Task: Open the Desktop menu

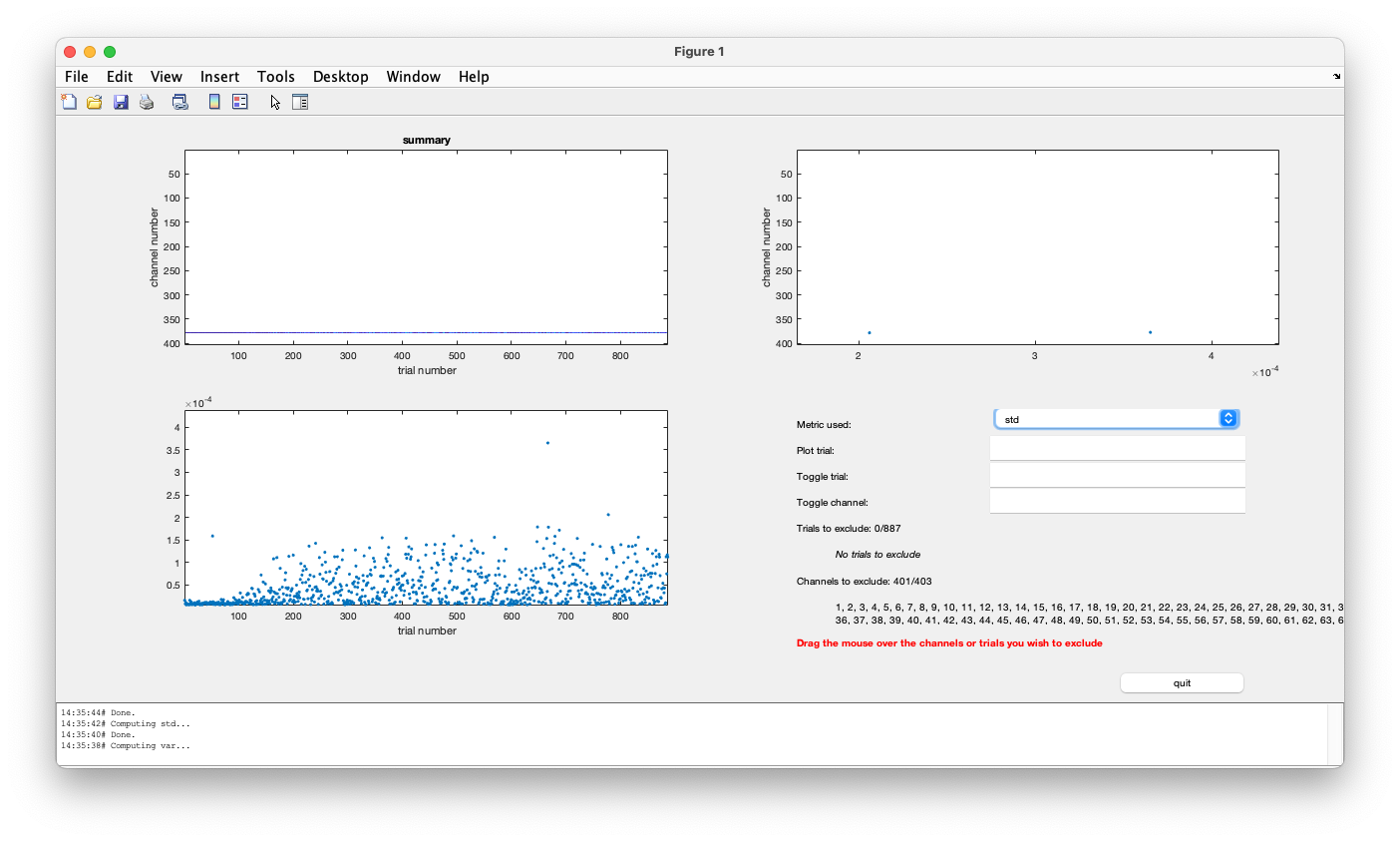Action: click(x=340, y=77)
